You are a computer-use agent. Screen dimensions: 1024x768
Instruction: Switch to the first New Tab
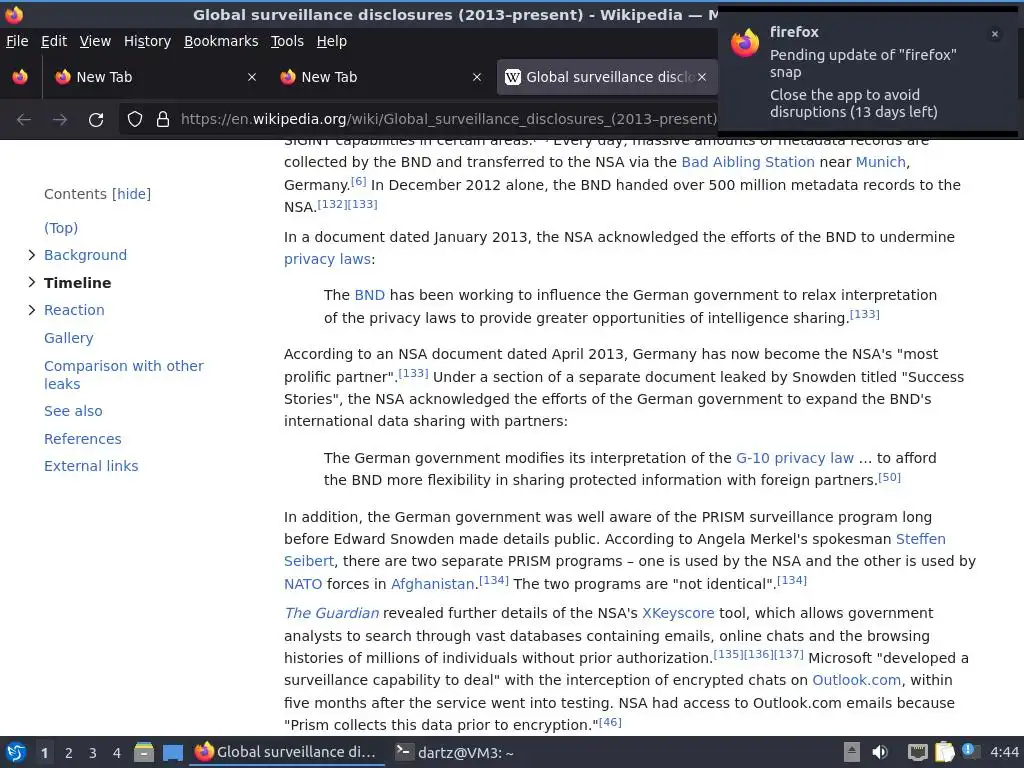155,77
